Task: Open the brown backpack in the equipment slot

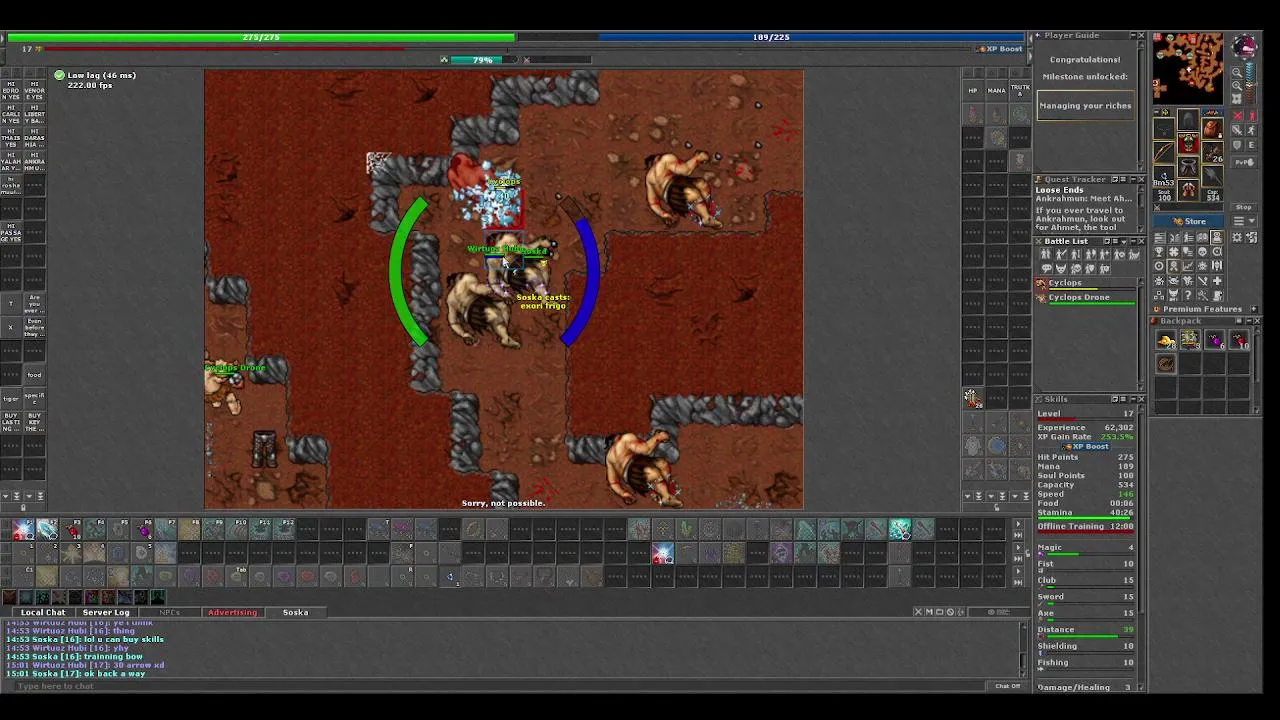Action: coord(1212,129)
